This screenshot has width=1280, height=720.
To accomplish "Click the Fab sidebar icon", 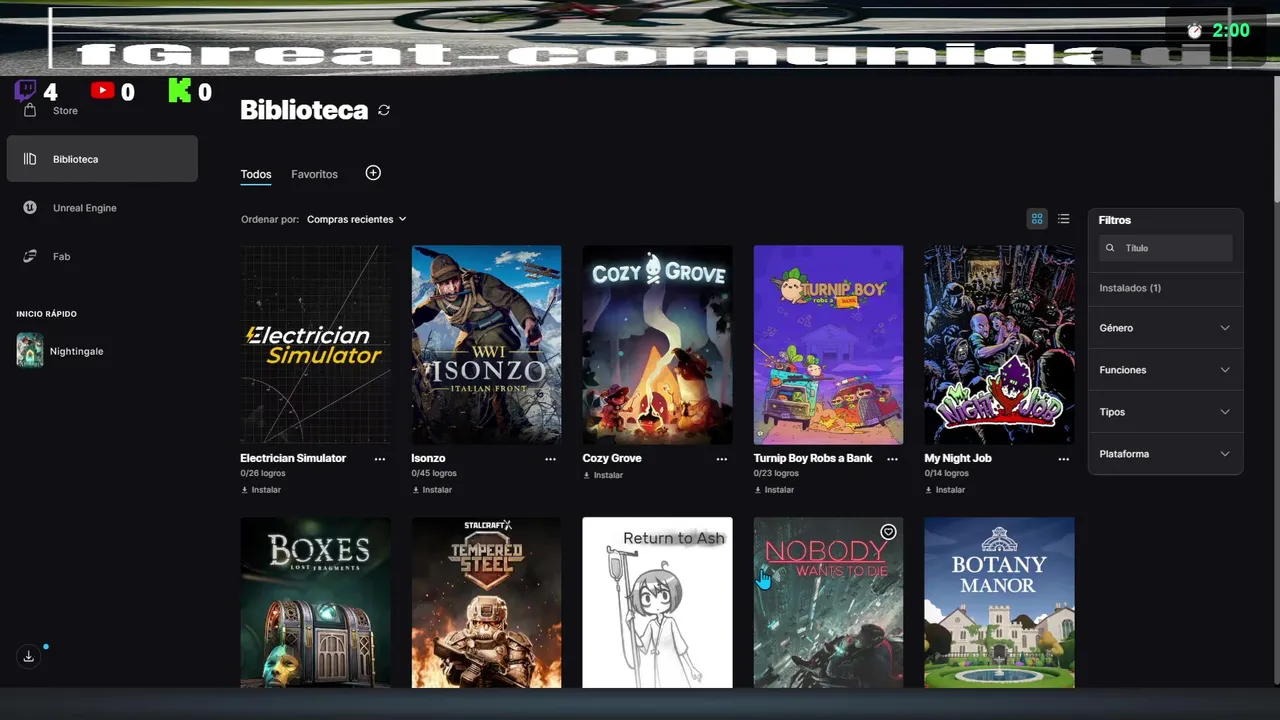I will 30,257.
